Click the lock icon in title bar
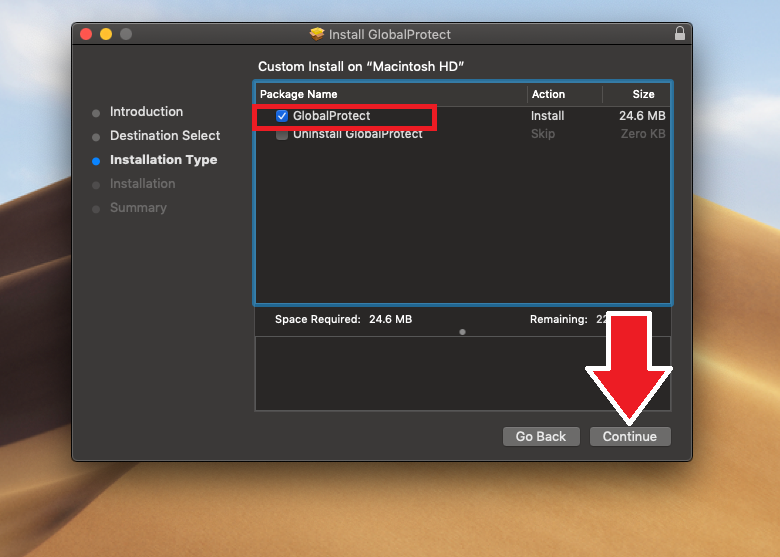Screen dimensions: 780x557 [x=680, y=33]
